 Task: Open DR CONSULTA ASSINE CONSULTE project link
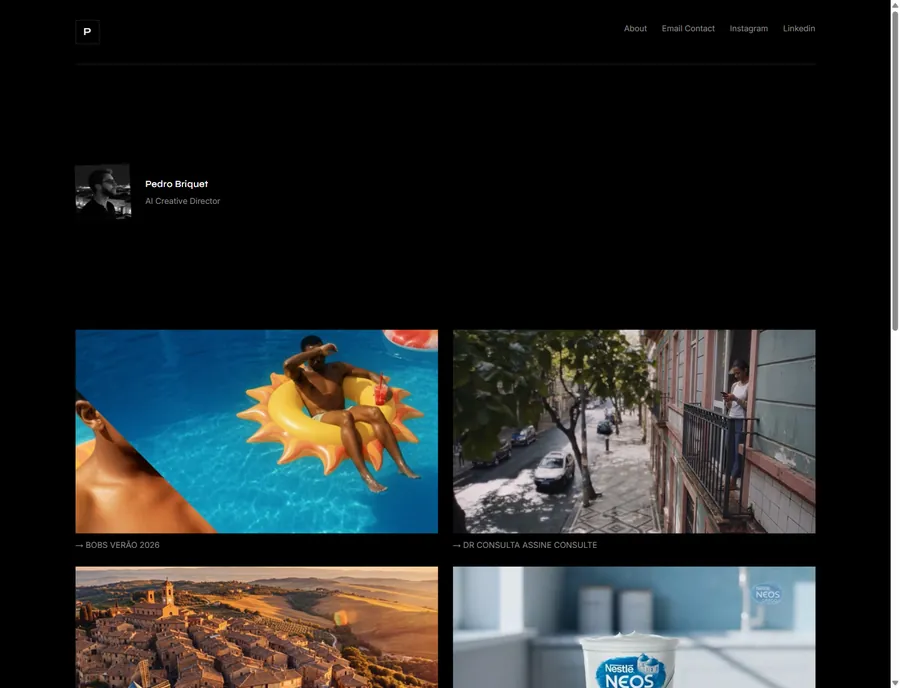coord(525,545)
